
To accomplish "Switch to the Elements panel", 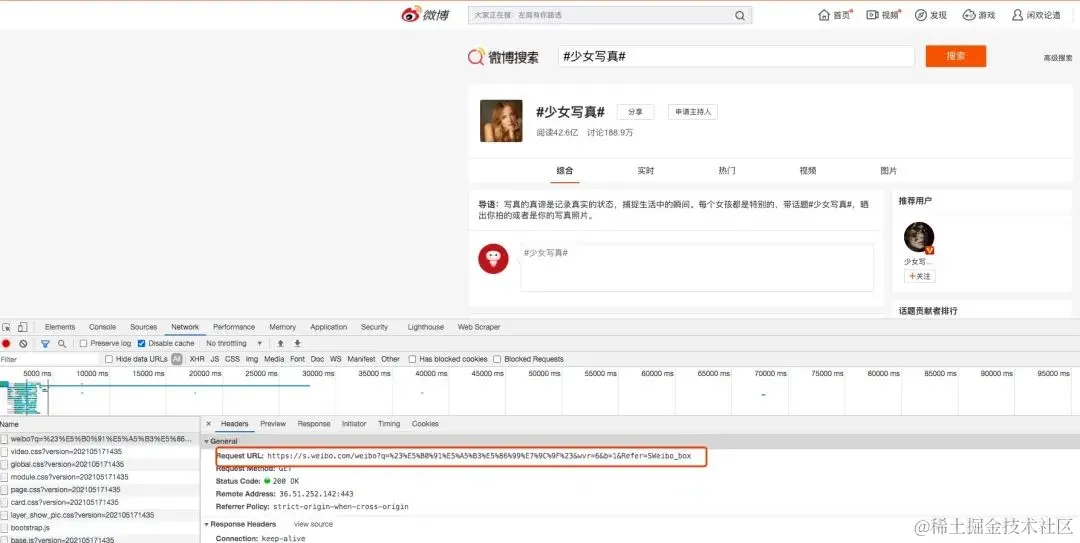I will (x=60, y=327).
